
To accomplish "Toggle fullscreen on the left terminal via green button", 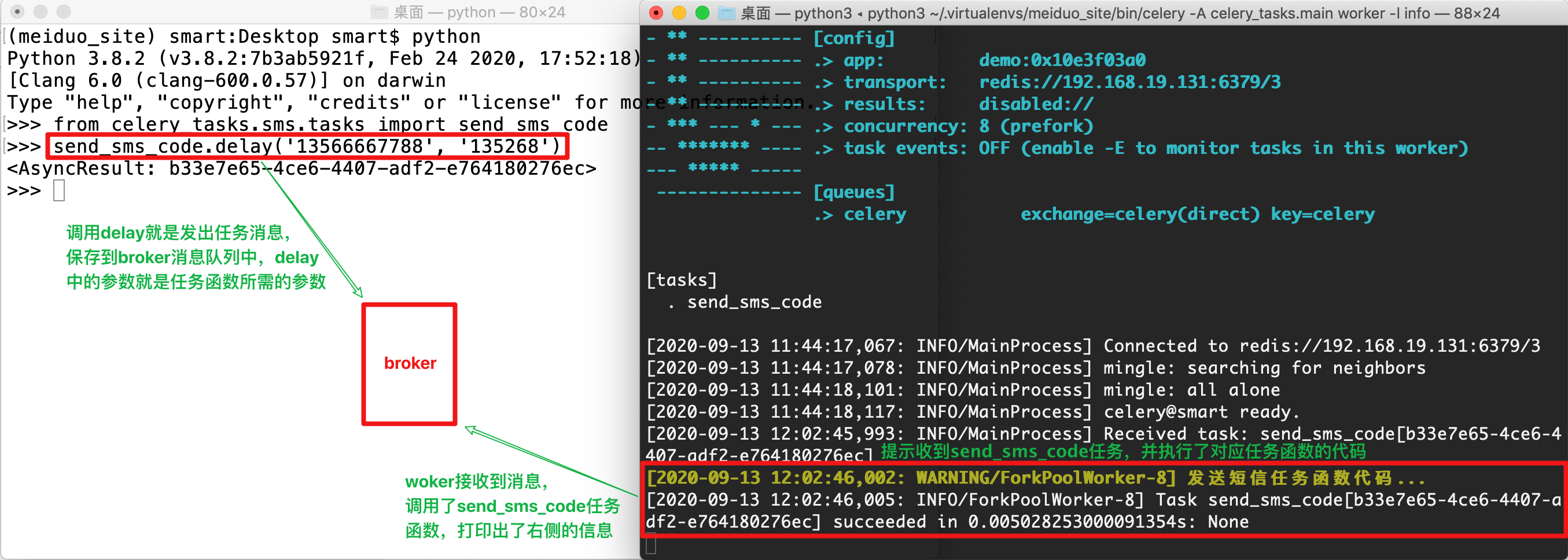I will click(62, 11).
